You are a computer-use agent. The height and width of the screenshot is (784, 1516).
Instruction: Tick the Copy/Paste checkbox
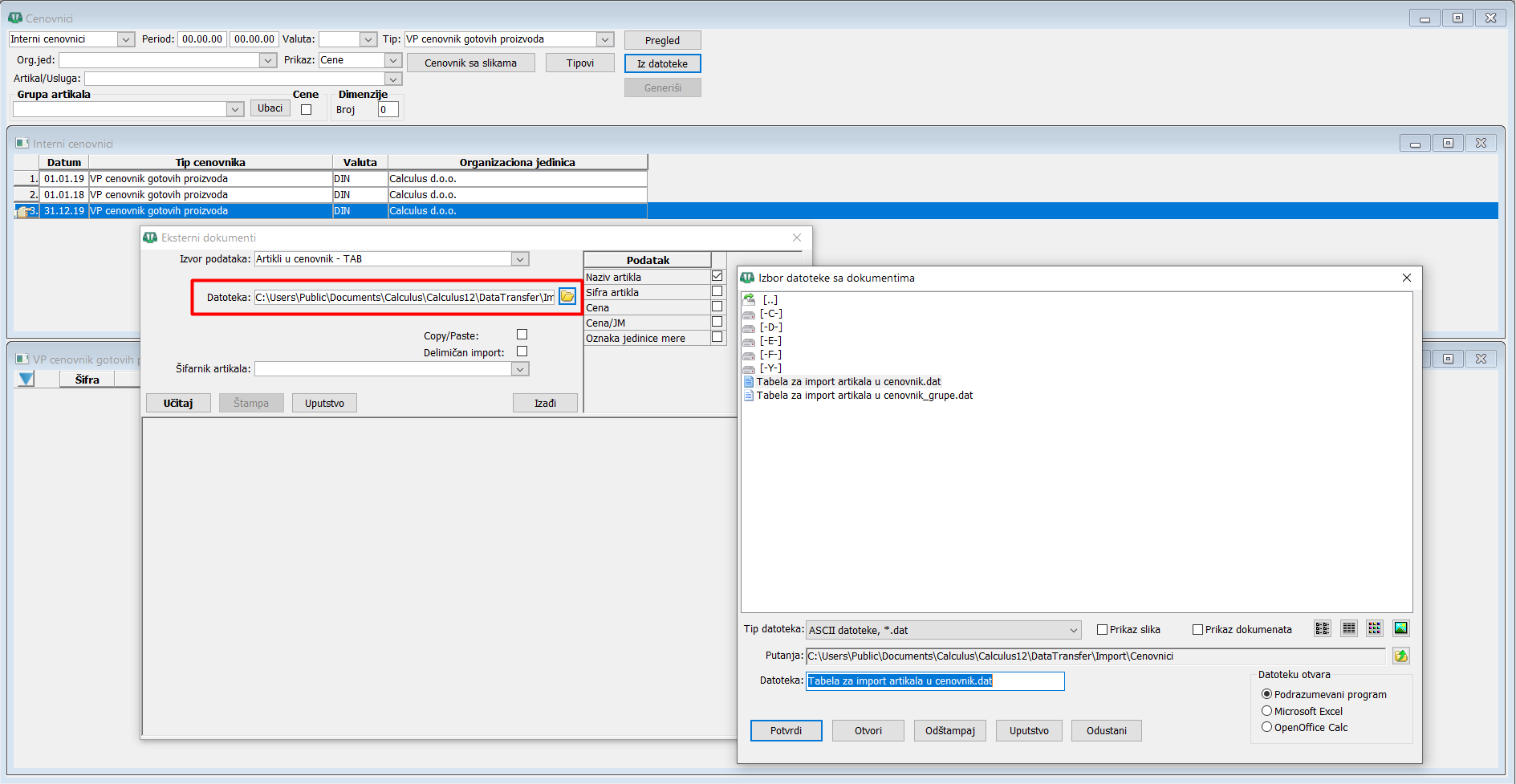coord(522,335)
